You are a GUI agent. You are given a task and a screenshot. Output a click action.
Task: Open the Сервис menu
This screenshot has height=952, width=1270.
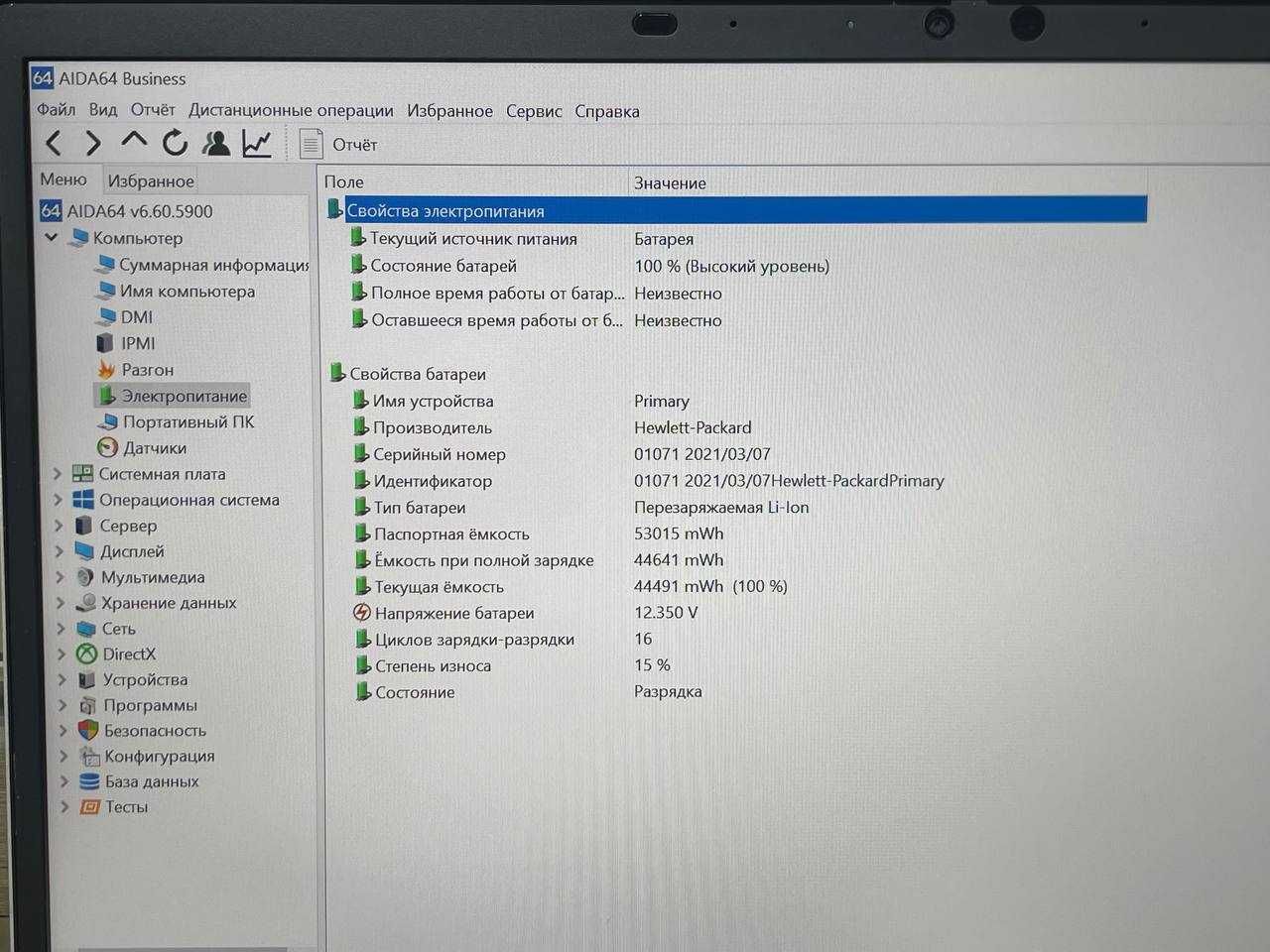coord(534,111)
